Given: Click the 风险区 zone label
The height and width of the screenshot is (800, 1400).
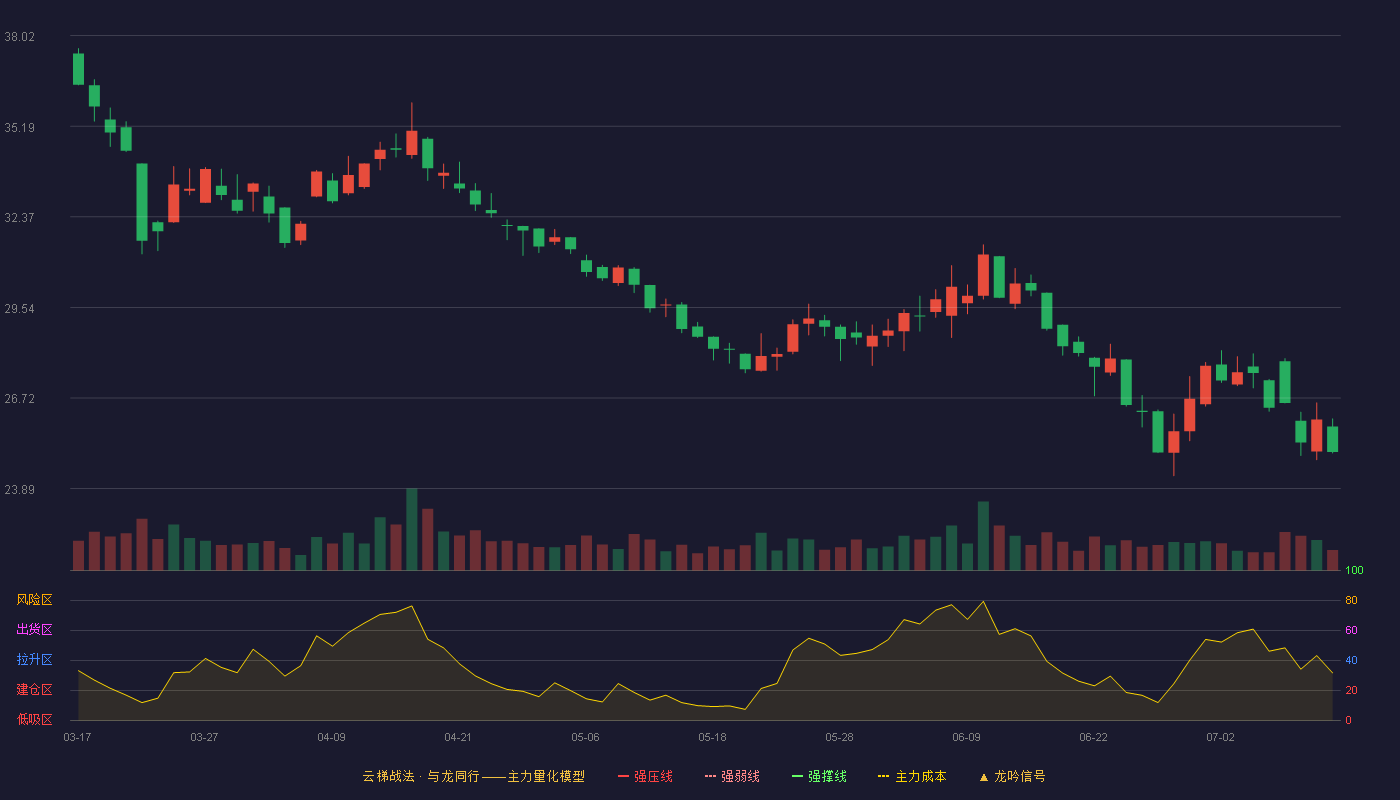Looking at the screenshot, I should 34,600.
